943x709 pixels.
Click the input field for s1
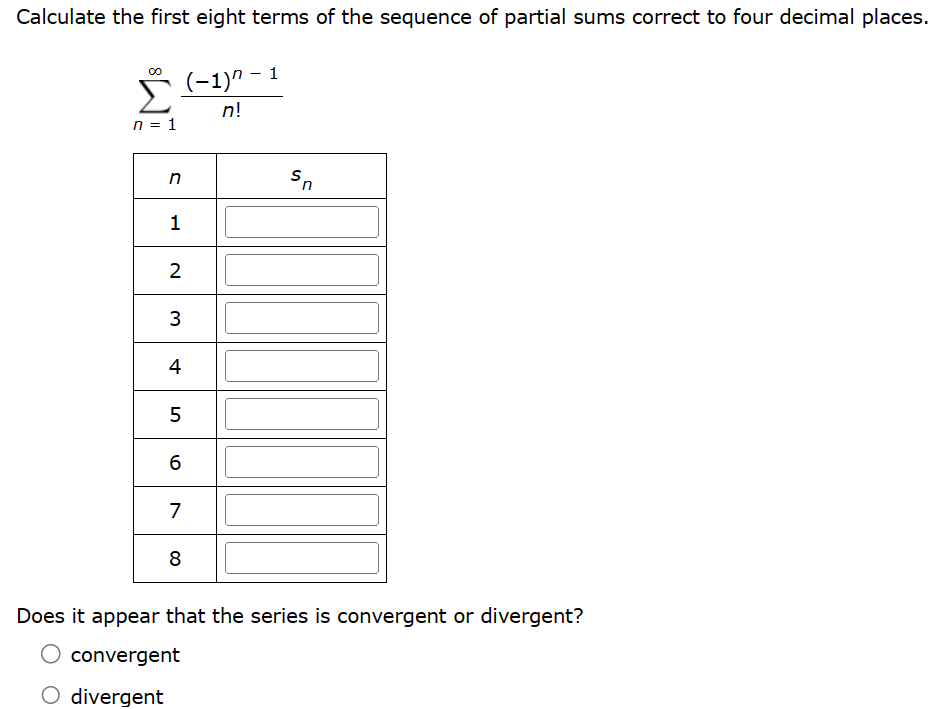[302, 221]
